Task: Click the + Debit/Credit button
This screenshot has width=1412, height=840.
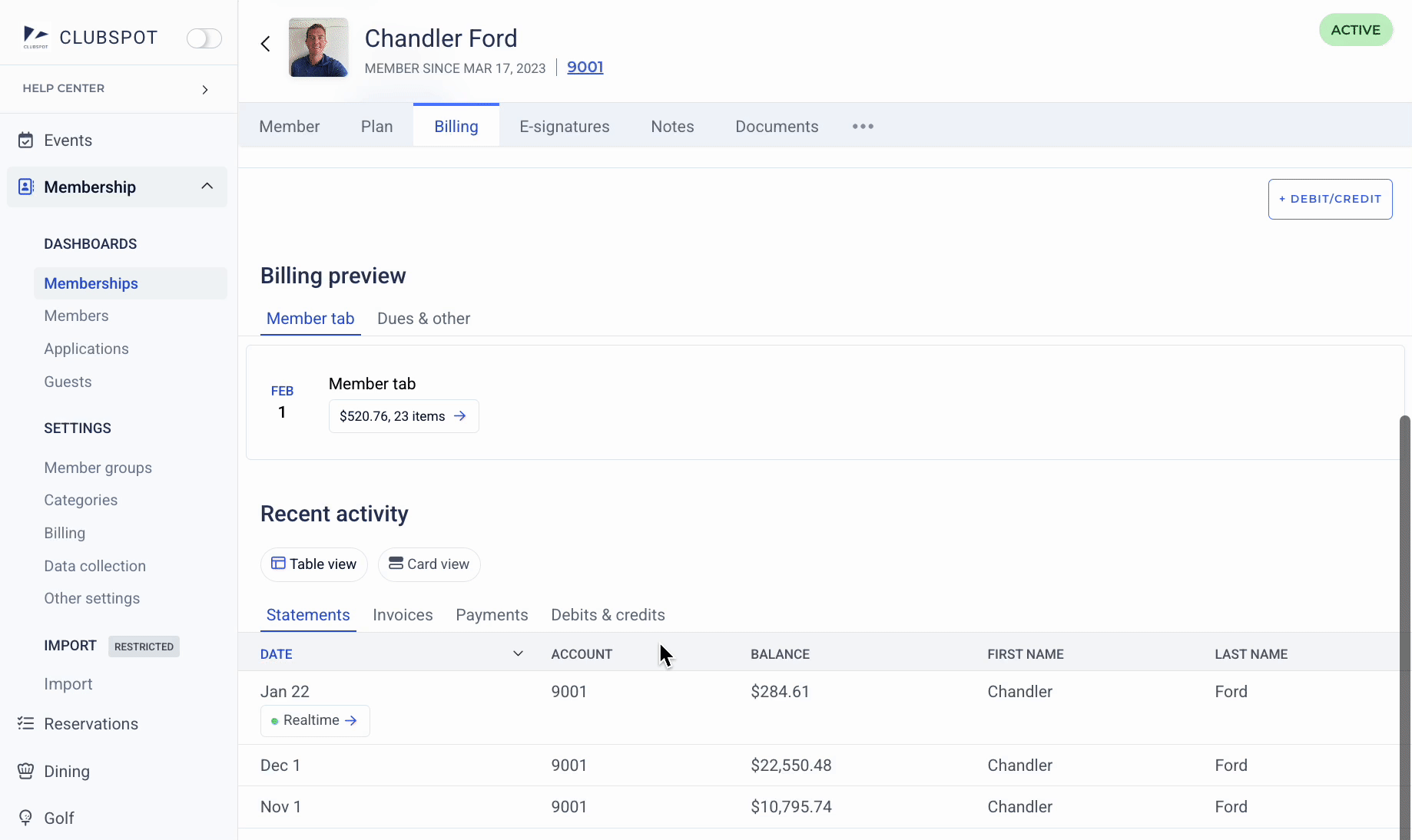Action: click(x=1330, y=199)
